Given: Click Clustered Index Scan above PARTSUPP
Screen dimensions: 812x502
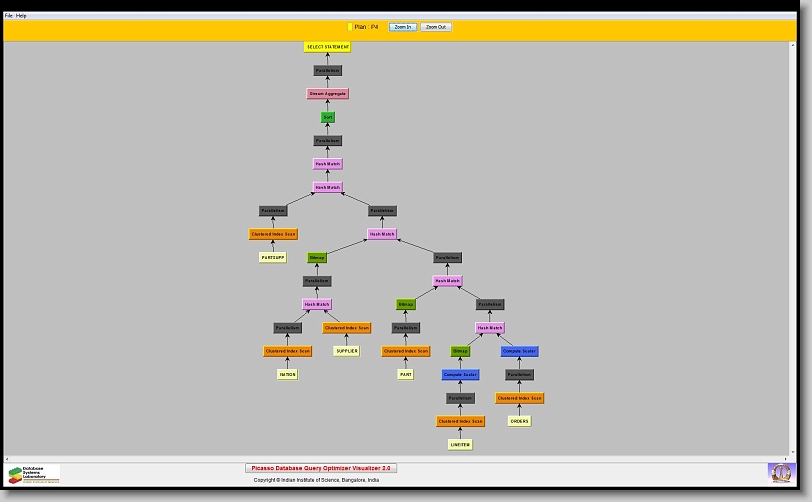Looking at the screenshot, I should pos(273,234).
